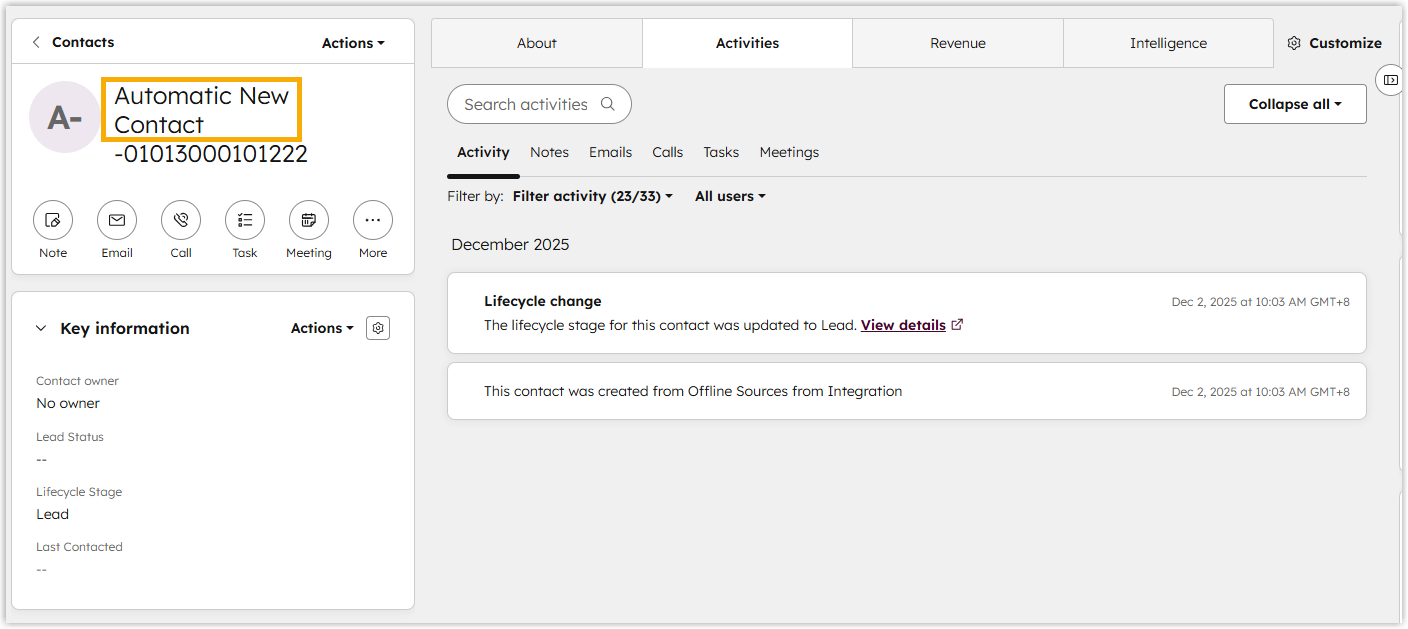
Task: Click the Note icon button
Action: [x=53, y=220]
